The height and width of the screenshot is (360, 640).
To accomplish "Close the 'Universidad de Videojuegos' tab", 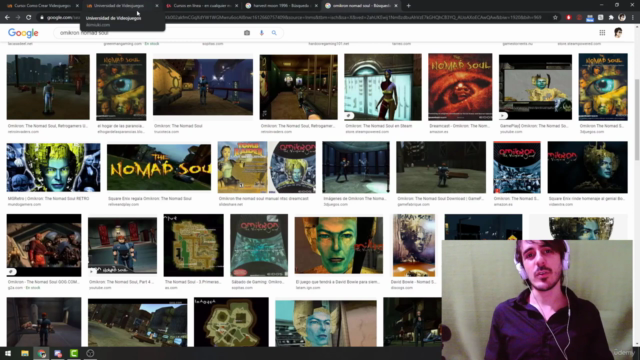I will click(157, 6).
